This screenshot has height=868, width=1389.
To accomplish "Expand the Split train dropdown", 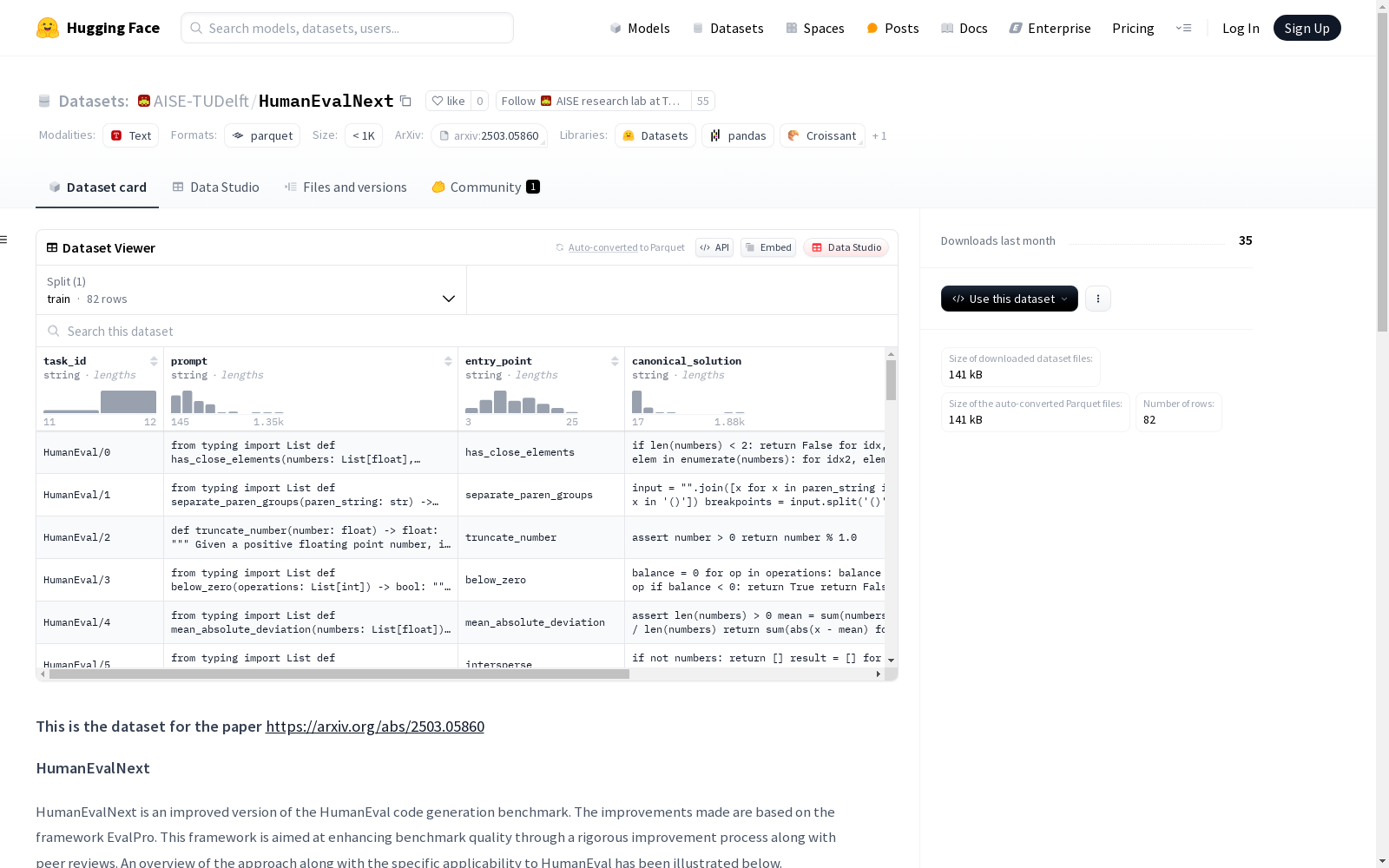I will point(252,290).
